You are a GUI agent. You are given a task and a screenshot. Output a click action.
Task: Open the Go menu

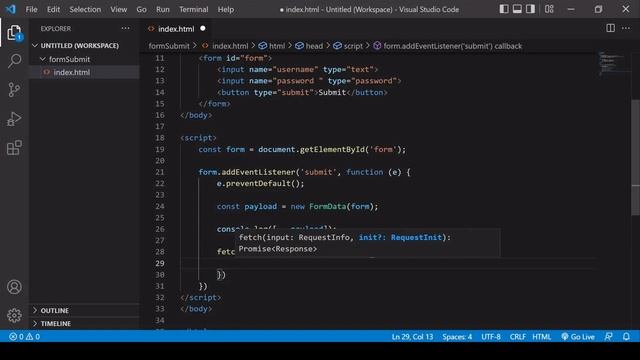(x=141, y=9)
